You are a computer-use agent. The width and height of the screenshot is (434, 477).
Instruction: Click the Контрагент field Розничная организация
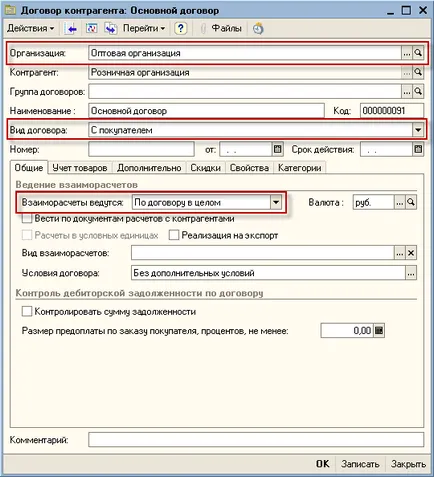[245, 72]
